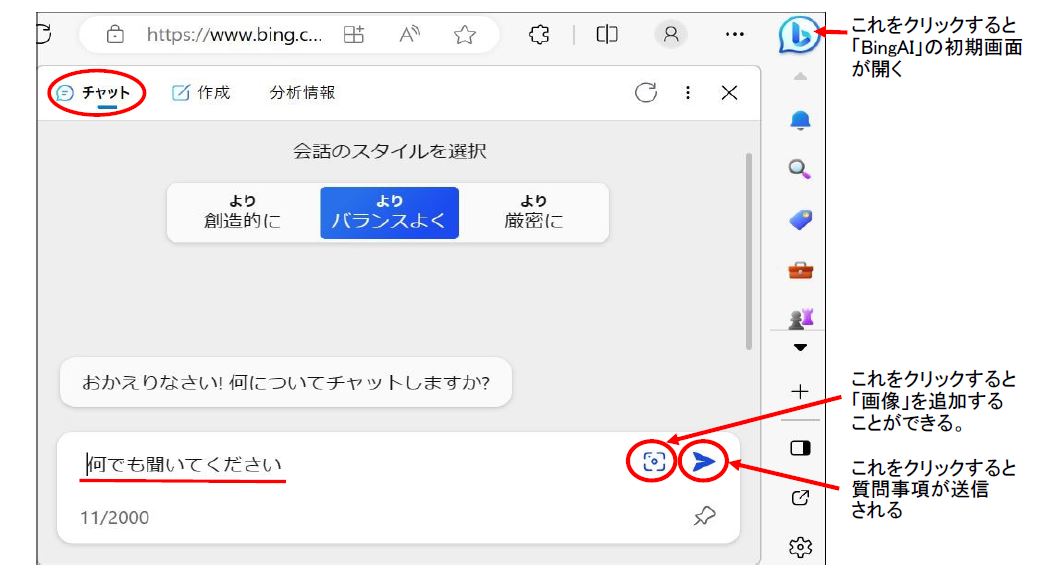Click the pin icon in chat box
This screenshot has width=1047, height=580.
click(x=704, y=516)
